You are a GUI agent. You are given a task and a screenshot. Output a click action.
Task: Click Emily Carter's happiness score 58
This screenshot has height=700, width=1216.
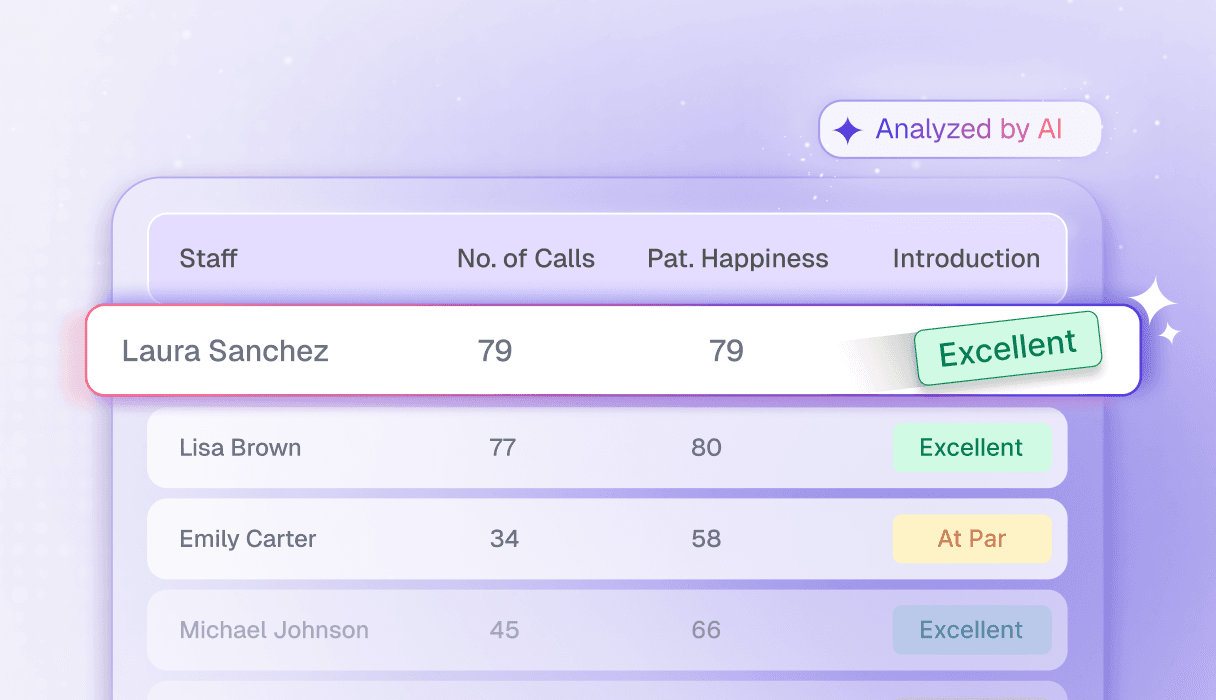(706, 539)
